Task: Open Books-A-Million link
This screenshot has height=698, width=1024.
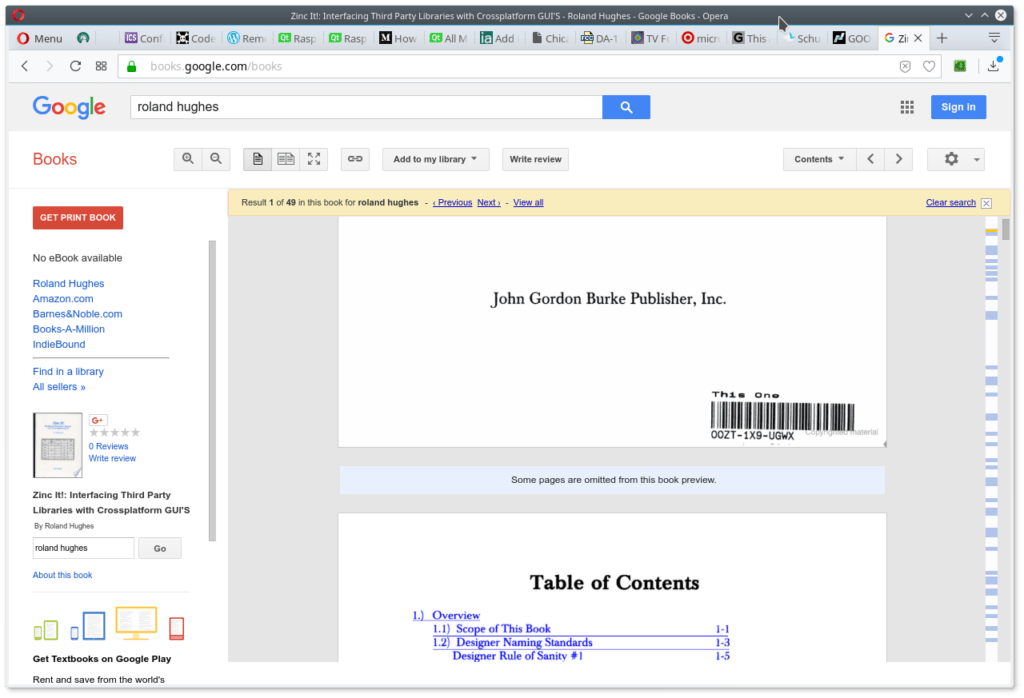Action: tap(69, 329)
